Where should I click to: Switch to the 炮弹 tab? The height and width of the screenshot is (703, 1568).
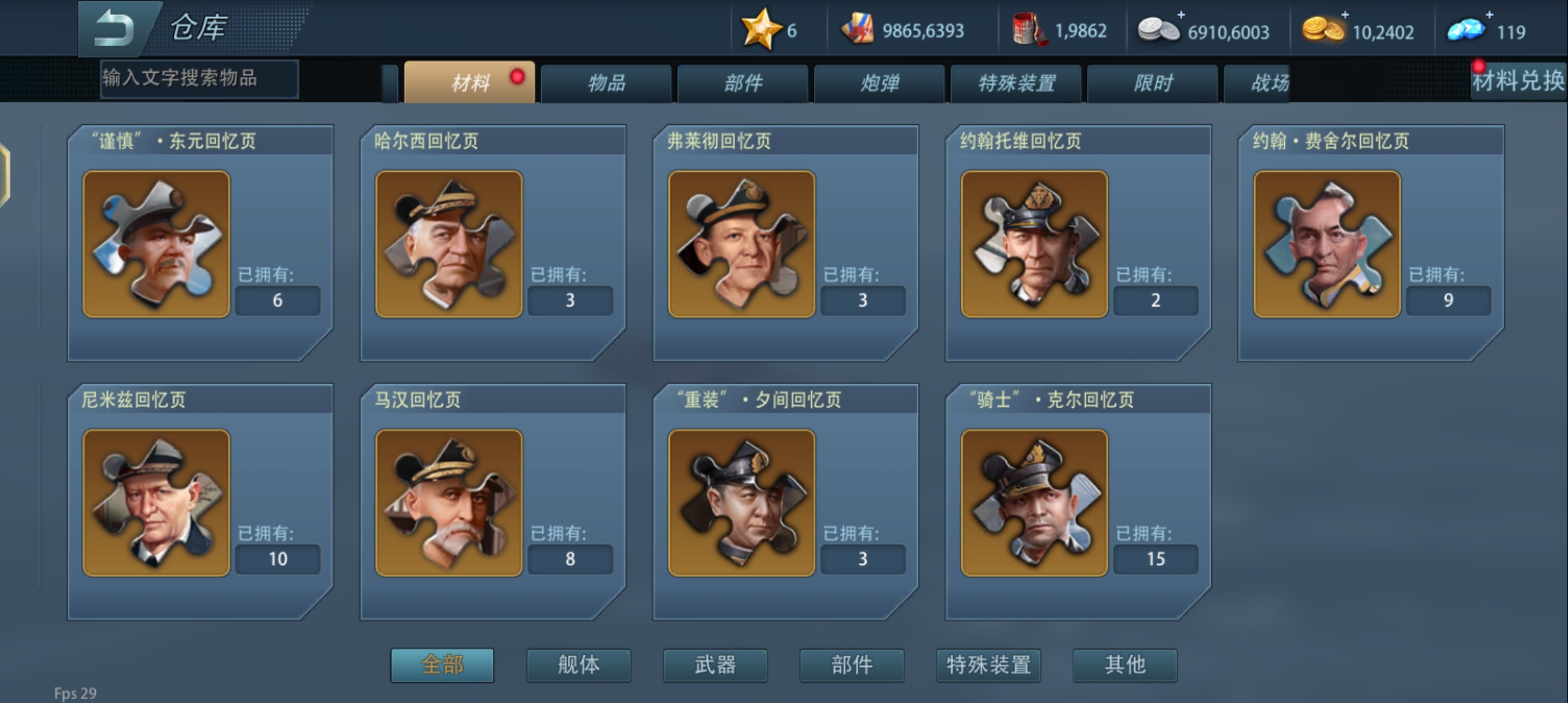pyautogui.click(x=879, y=83)
